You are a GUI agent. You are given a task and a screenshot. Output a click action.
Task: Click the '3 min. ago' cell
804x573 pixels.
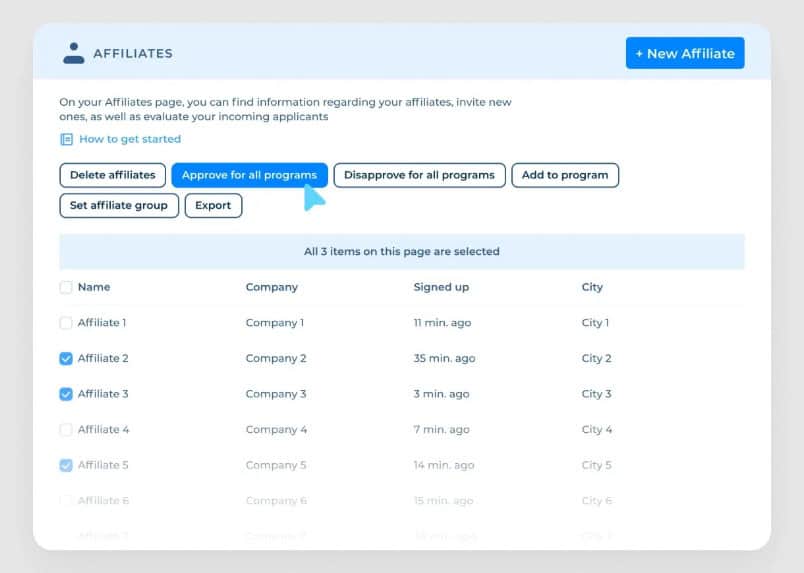point(441,394)
